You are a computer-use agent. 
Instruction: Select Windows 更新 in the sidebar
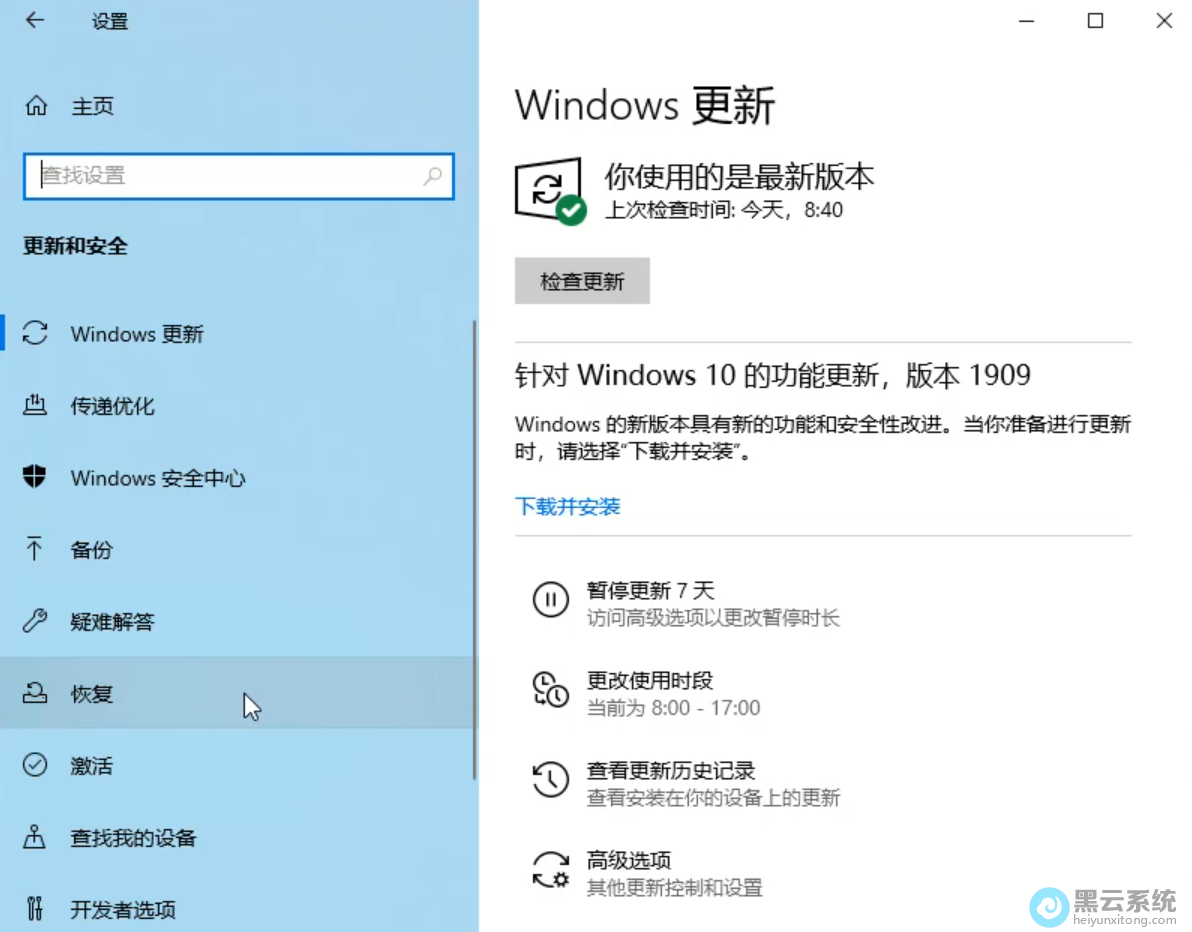137,335
